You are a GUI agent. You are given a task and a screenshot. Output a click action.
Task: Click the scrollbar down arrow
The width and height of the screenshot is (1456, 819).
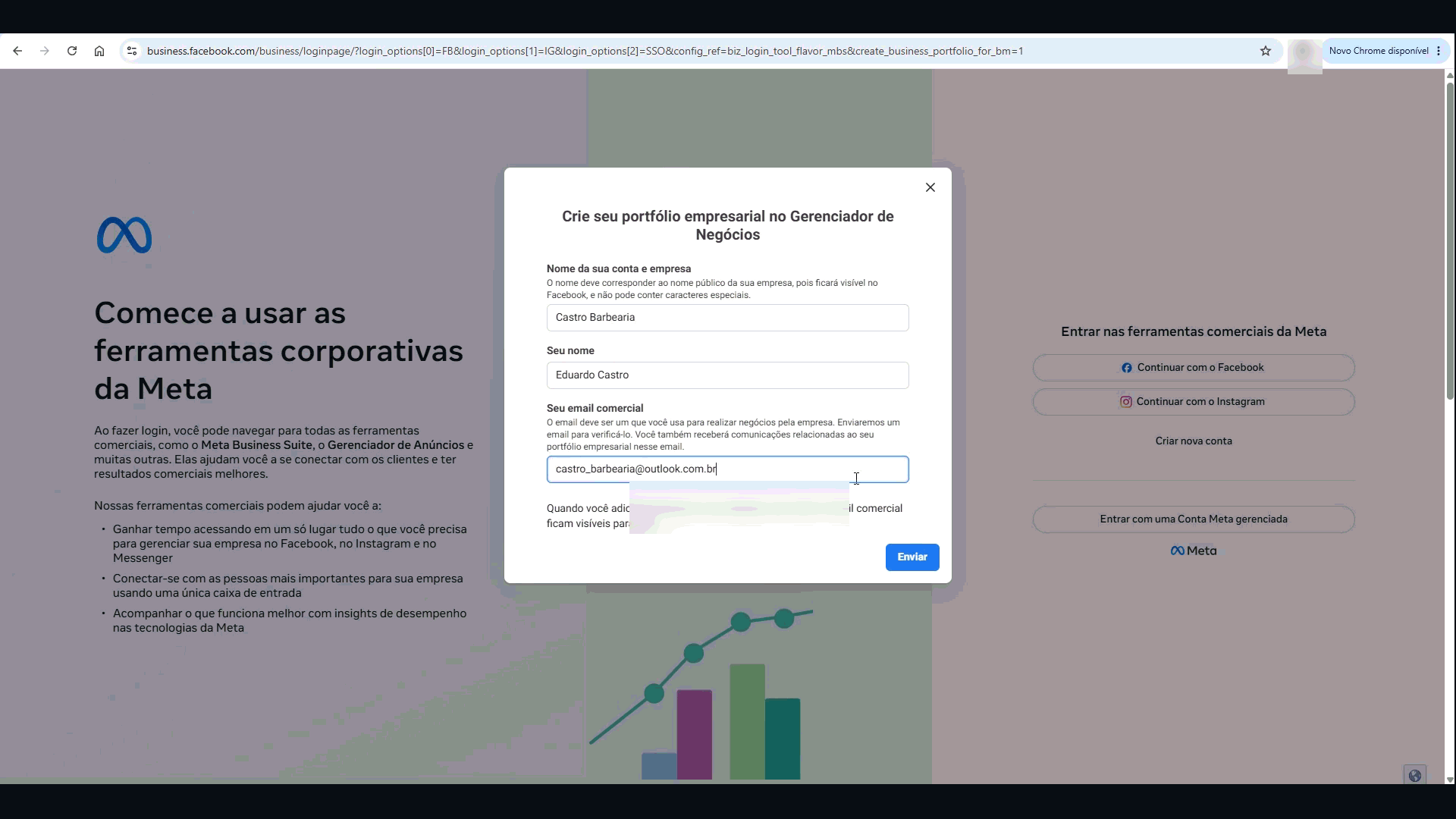[x=1450, y=779]
